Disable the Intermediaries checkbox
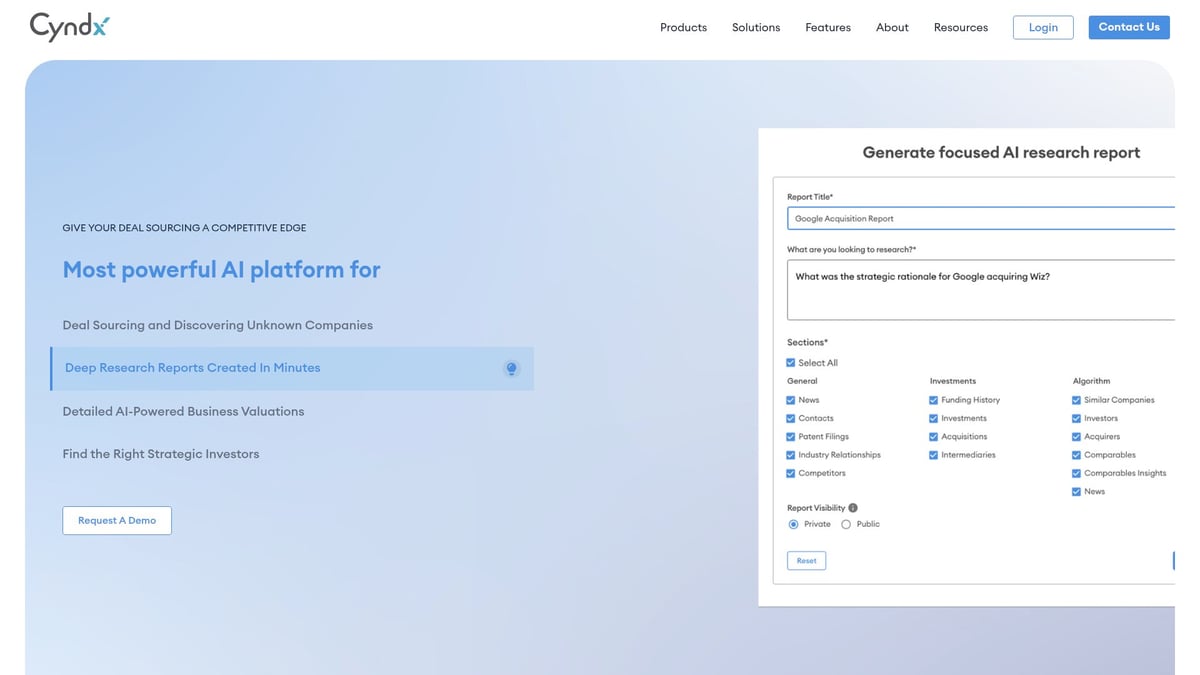 click(x=933, y=454)
